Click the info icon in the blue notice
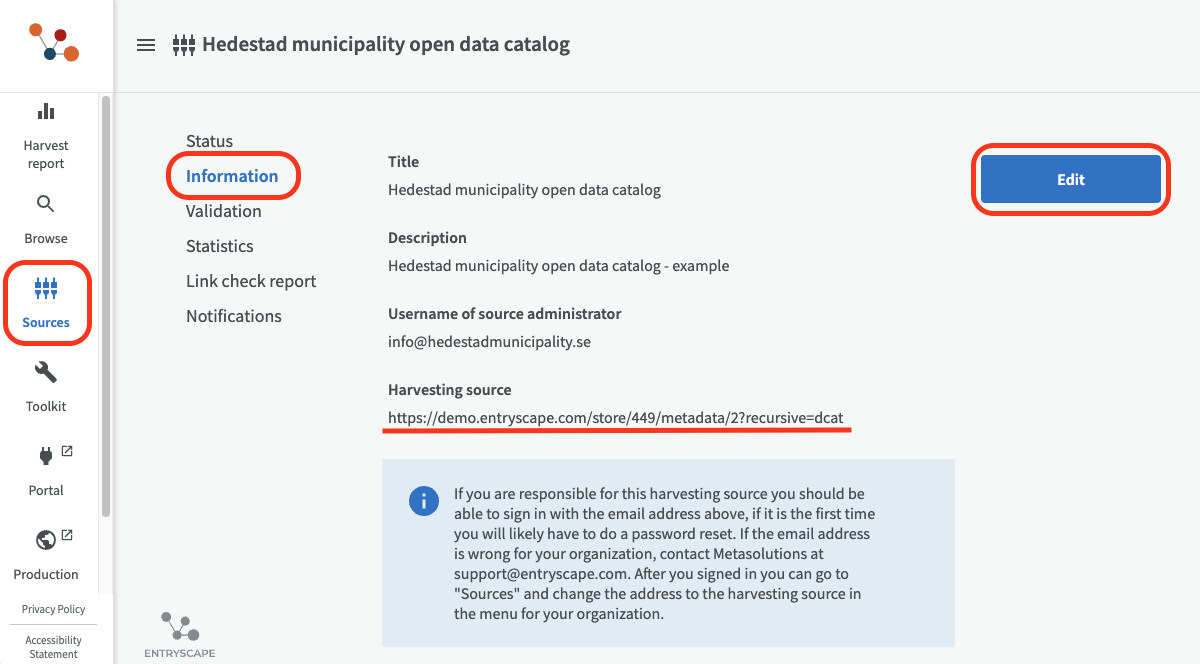Screen dimensions: 1200x664 [424, 501]
